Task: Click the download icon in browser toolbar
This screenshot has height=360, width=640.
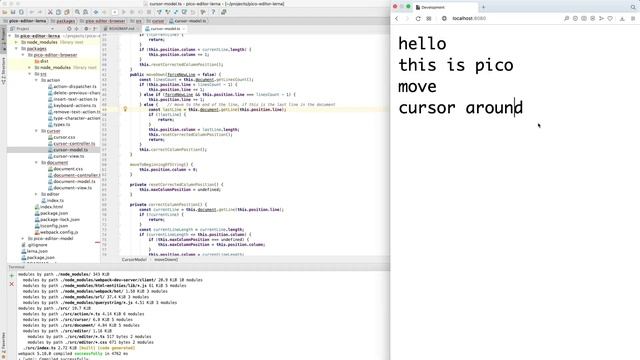Action: coord(622,18)
